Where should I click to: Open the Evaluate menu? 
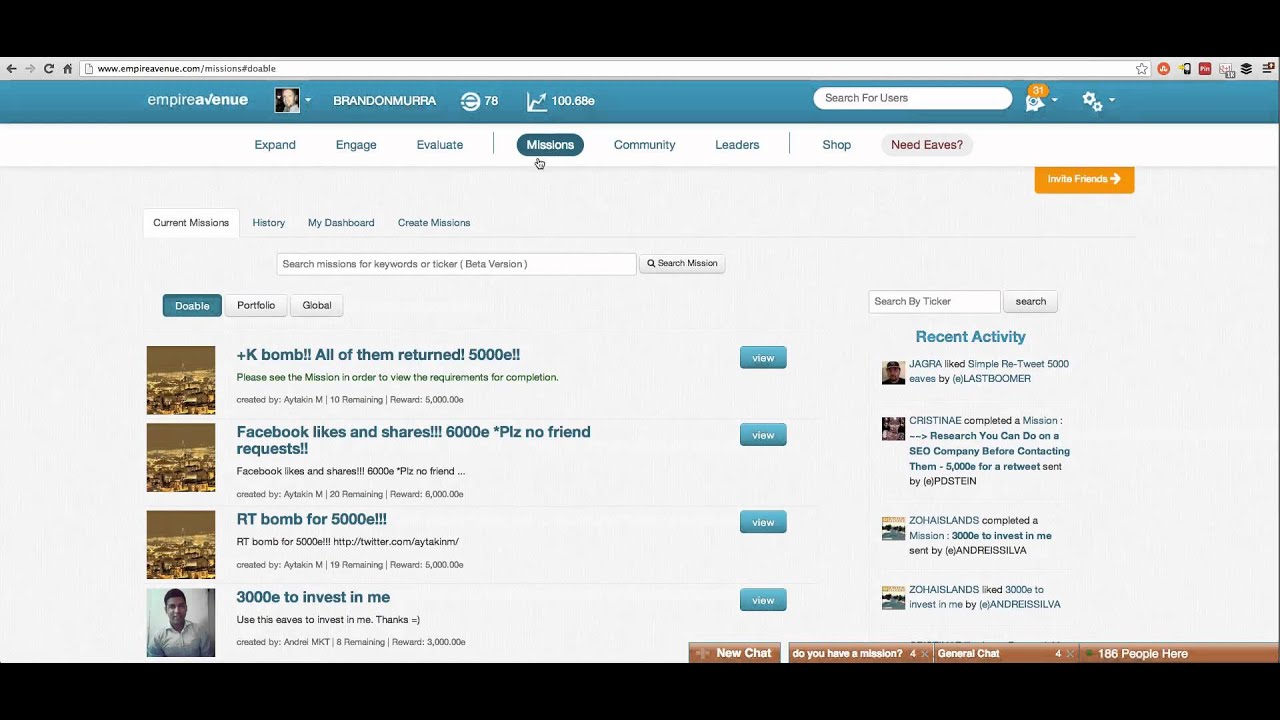pos(440,145)
